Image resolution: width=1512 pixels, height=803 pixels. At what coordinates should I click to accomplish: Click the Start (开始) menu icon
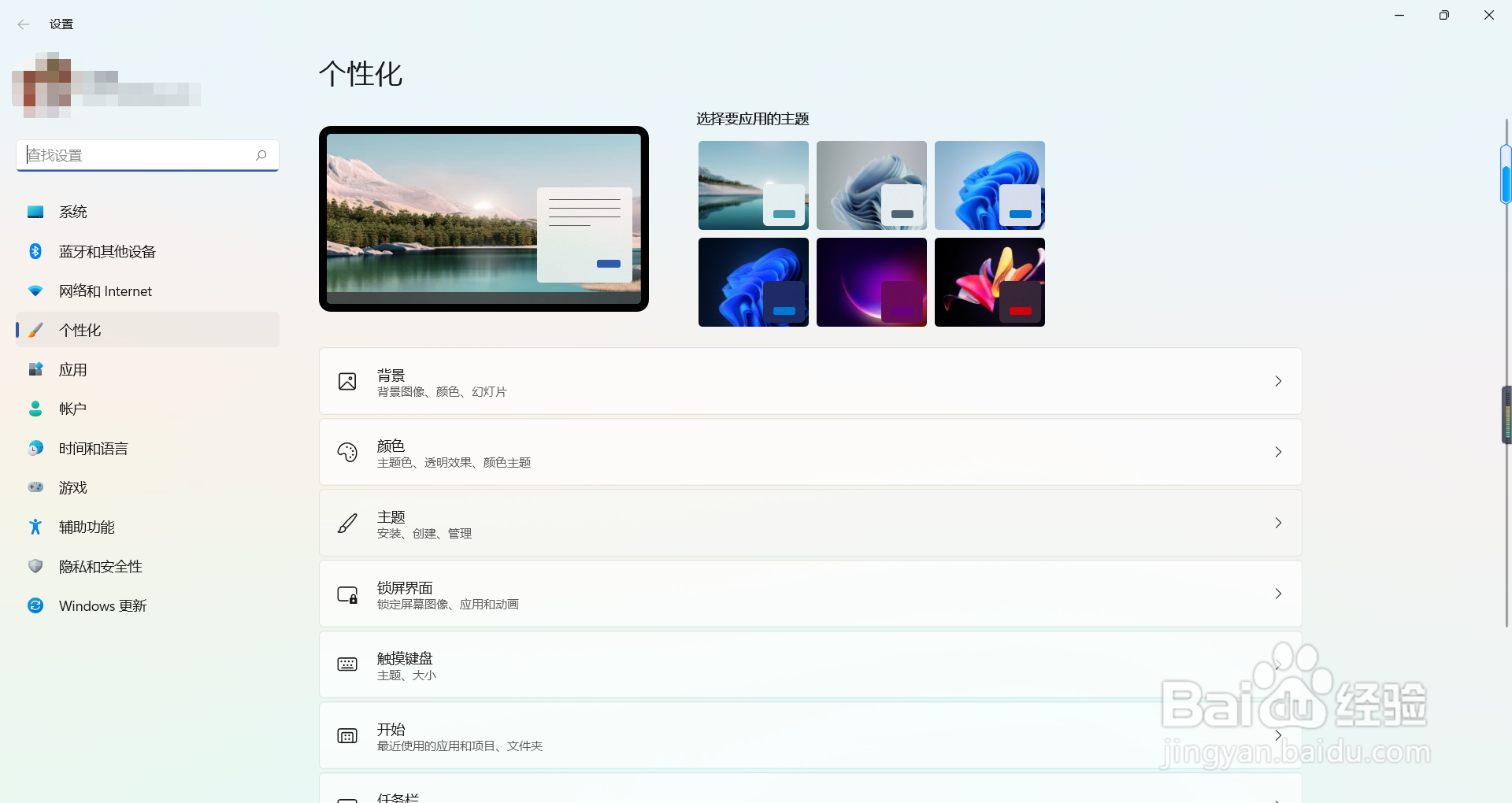[347, 735]
